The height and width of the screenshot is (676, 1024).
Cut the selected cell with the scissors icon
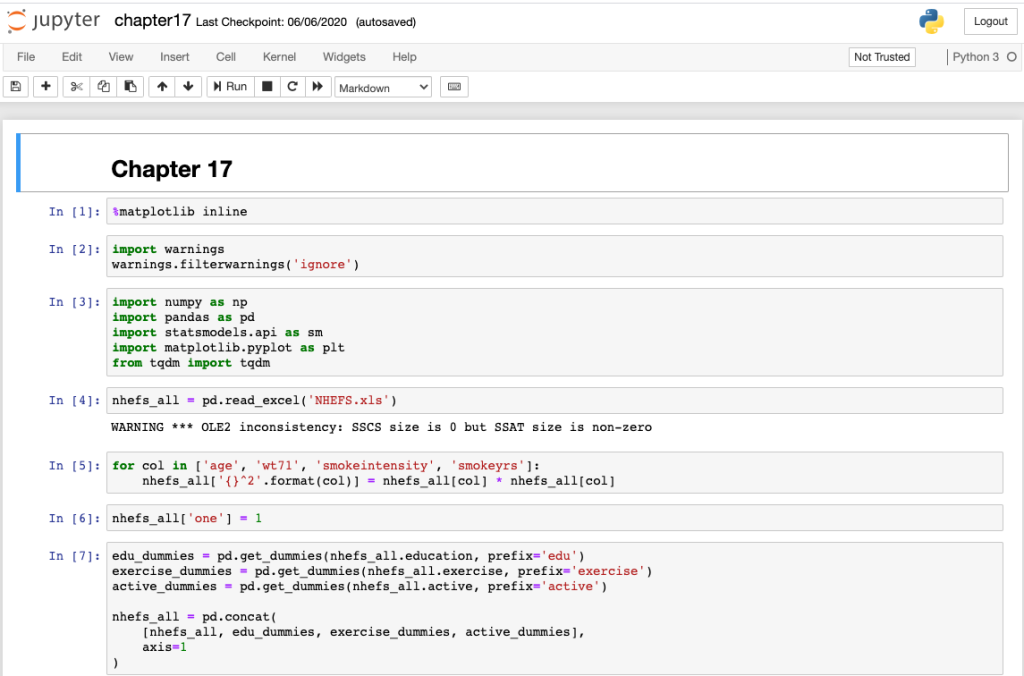click(75, 87)
